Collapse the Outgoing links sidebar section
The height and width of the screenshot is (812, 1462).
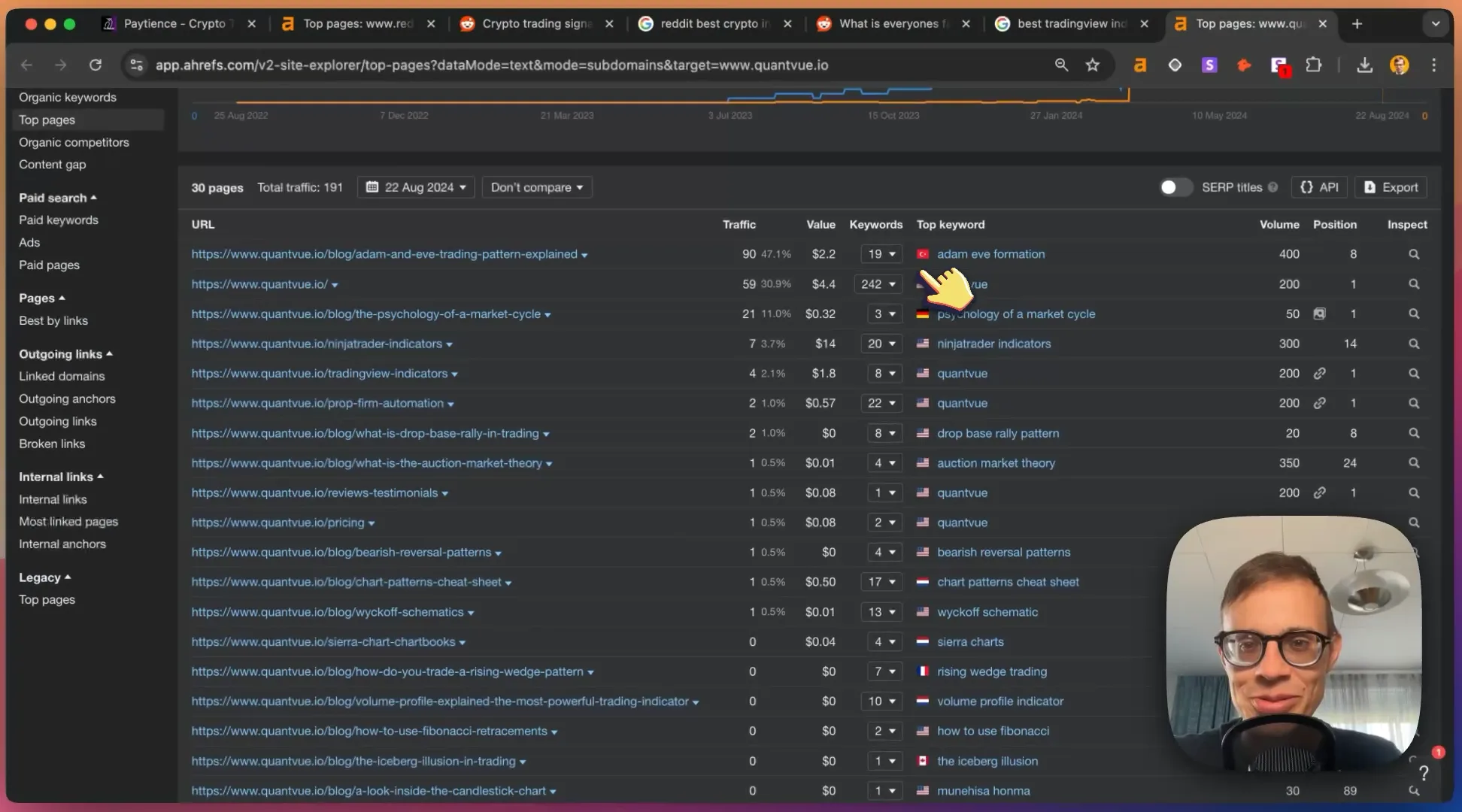tap(65, 354)
